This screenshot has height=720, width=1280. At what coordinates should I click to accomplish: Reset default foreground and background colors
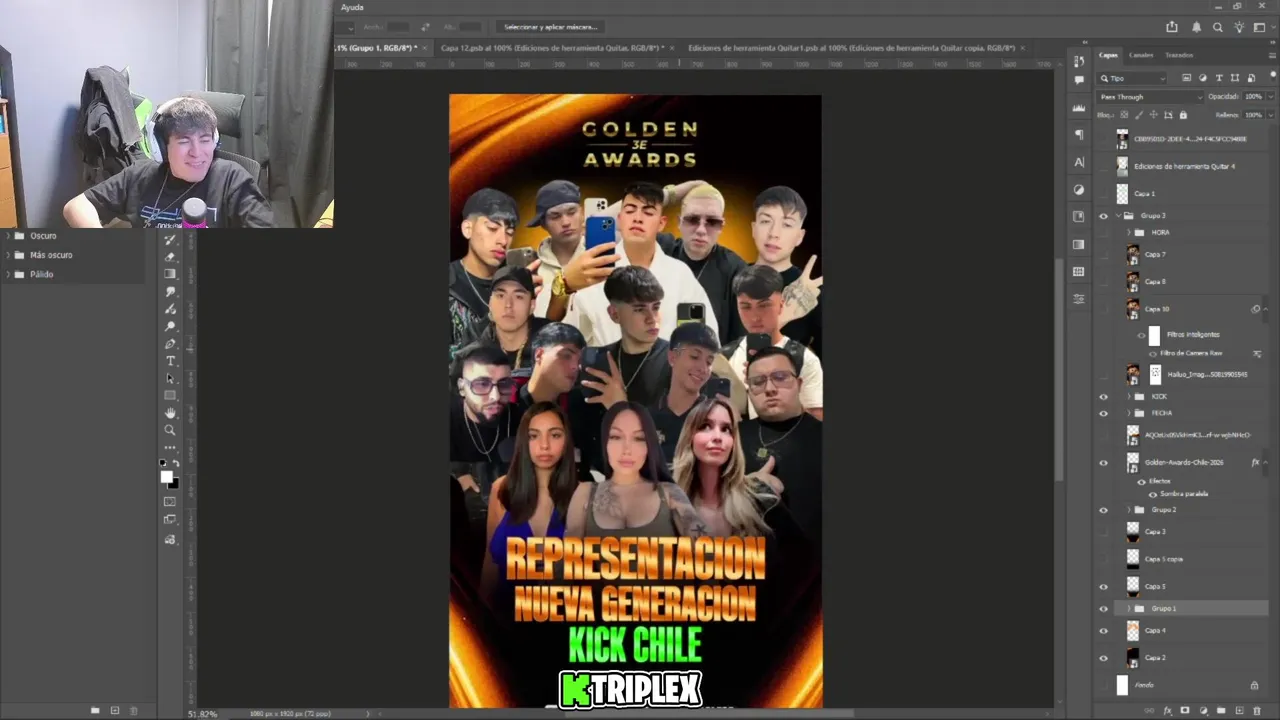pyautogui.click(x=164, y=463)
